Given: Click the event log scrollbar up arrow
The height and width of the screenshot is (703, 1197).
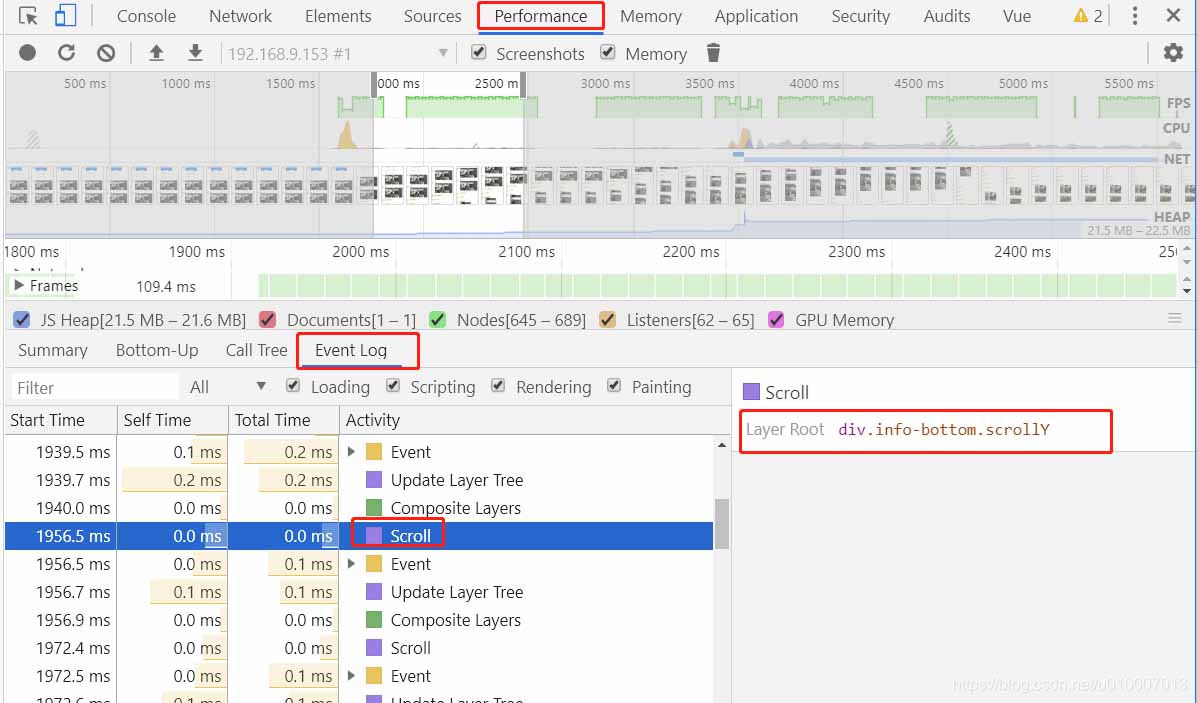Looking at the screenshot, I should pyautogui.click(x=721, y=444).
